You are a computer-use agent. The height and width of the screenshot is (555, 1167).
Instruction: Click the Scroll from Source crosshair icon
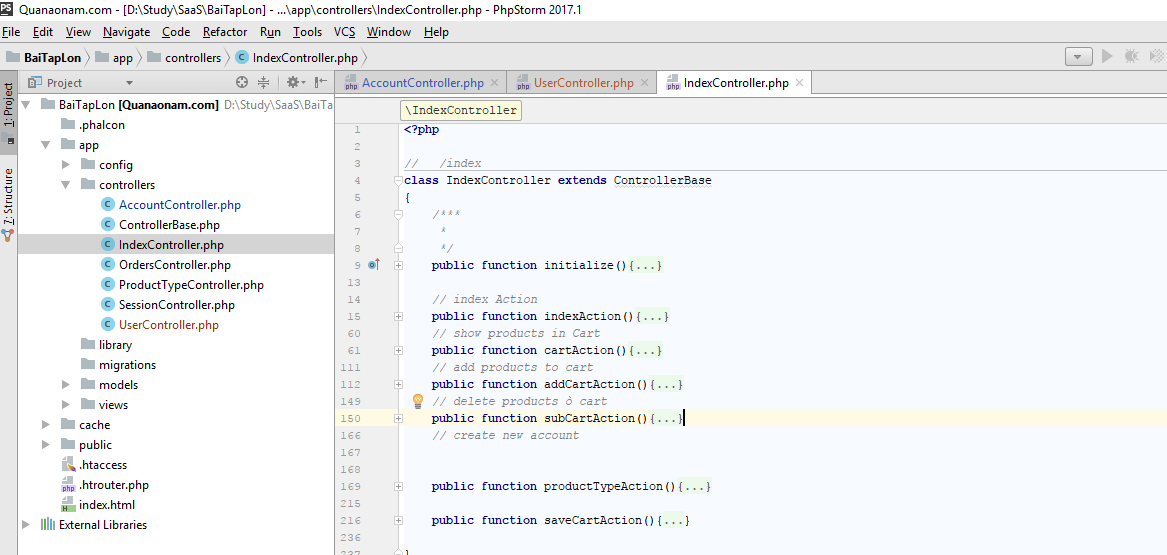point(242,83)
